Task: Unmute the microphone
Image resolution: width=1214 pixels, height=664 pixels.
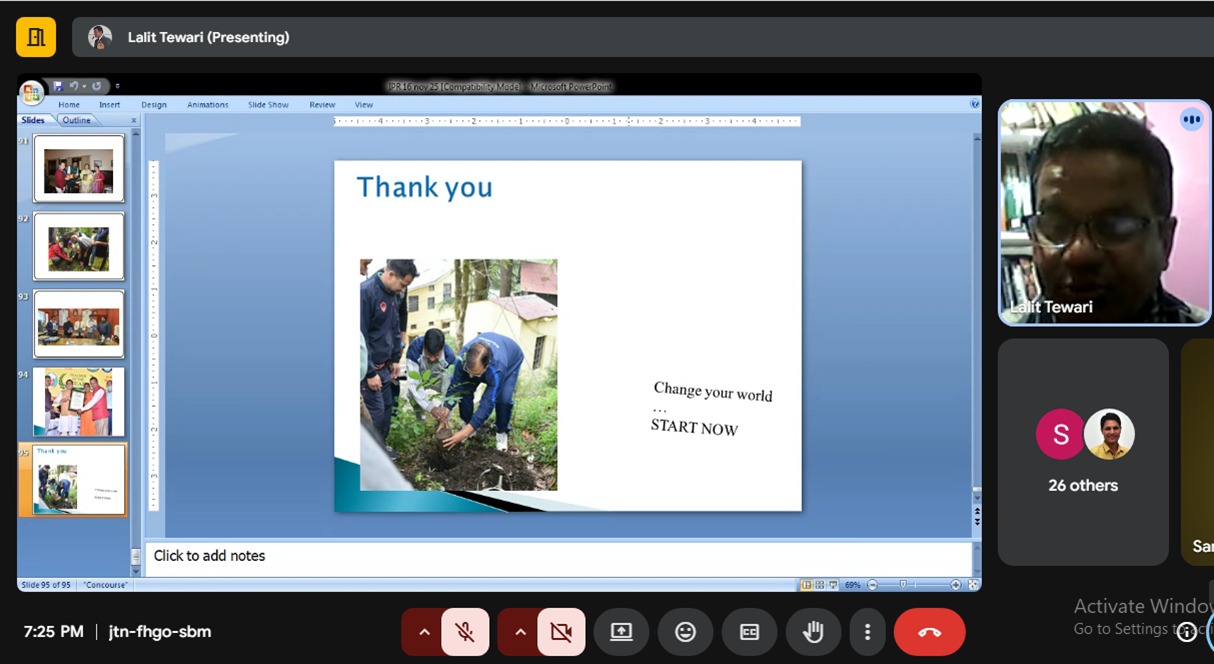Action: (465, 632)
